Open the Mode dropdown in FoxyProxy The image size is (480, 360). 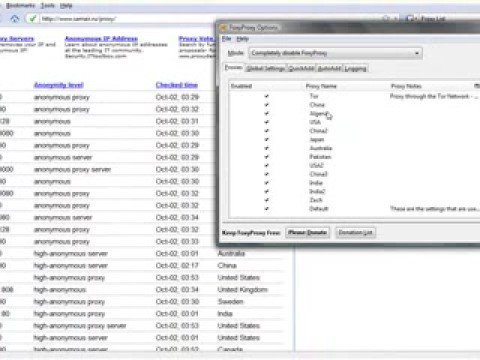[x=336, y=53]
